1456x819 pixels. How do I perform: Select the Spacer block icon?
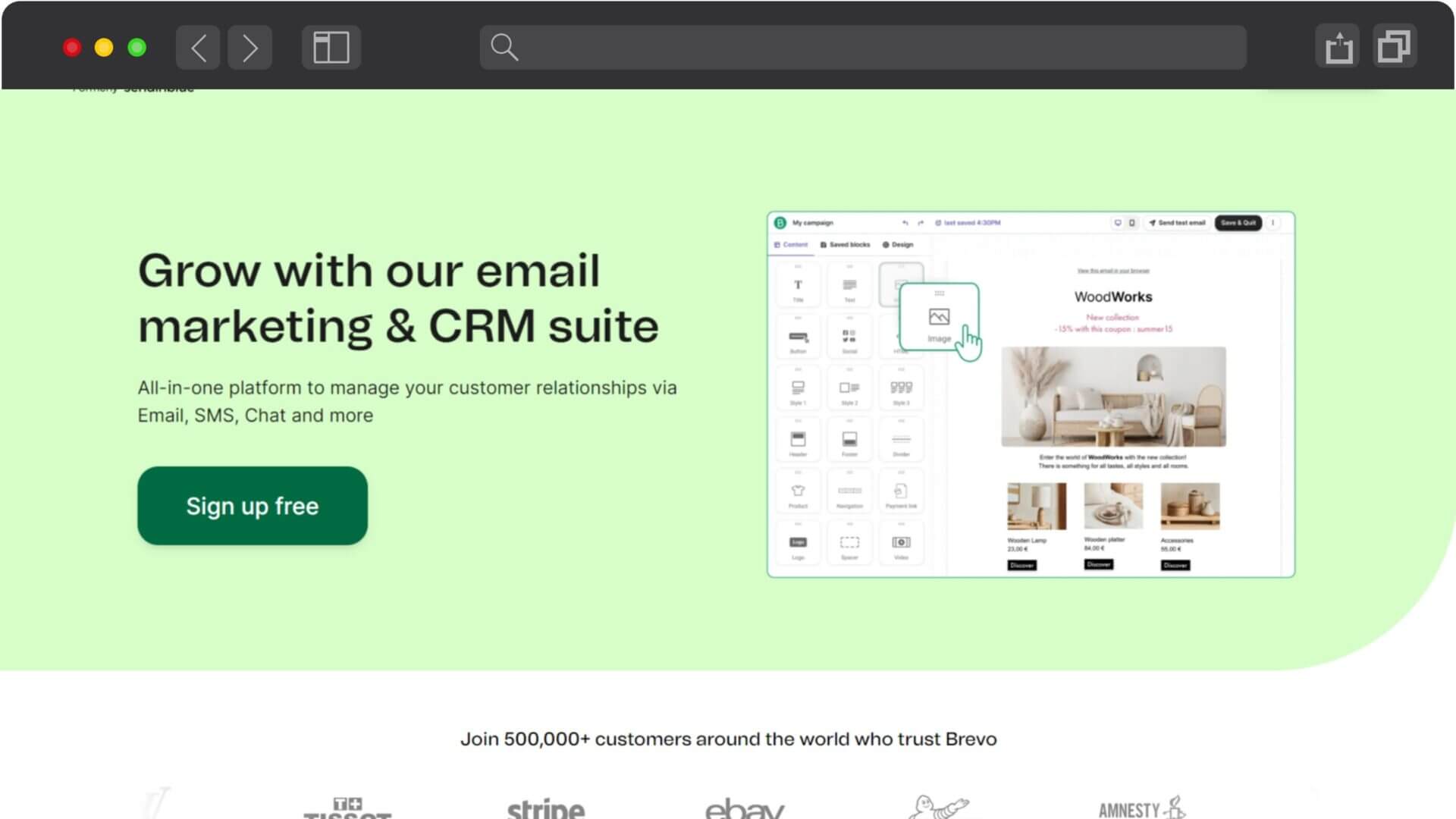coord(849,544)
